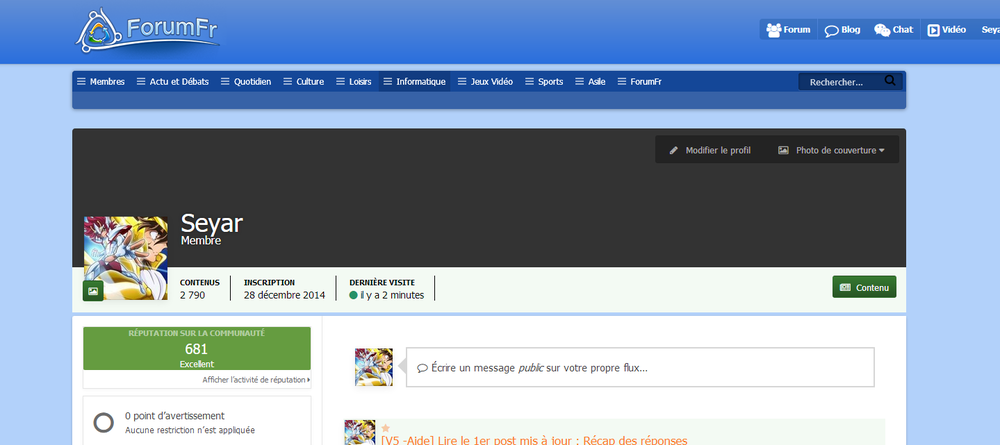
Task: Open the V5 Aide post link
Action: point(533,440)
